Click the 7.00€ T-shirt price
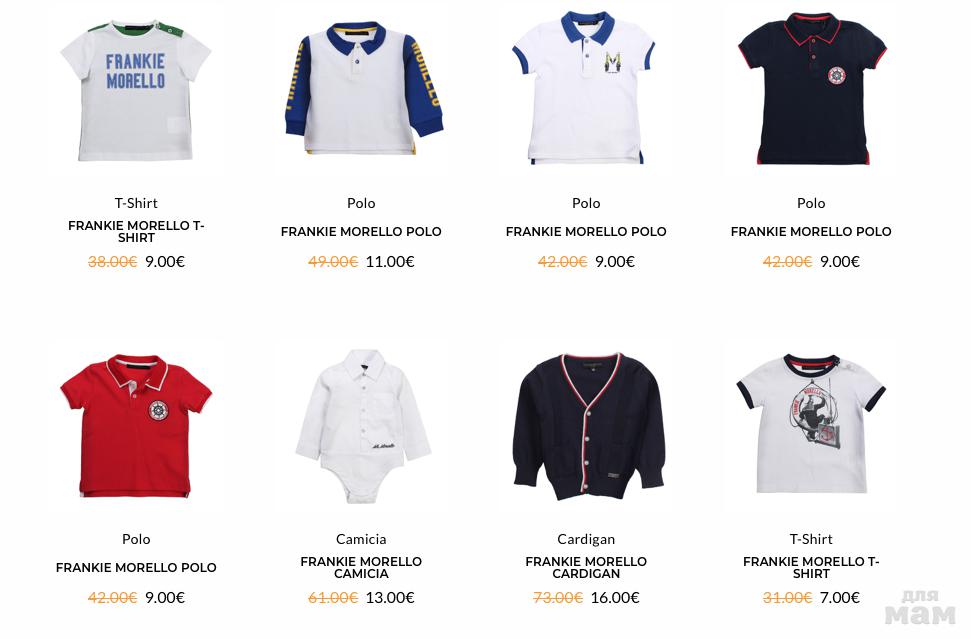971x639 pixels. [x=840, y=598]
